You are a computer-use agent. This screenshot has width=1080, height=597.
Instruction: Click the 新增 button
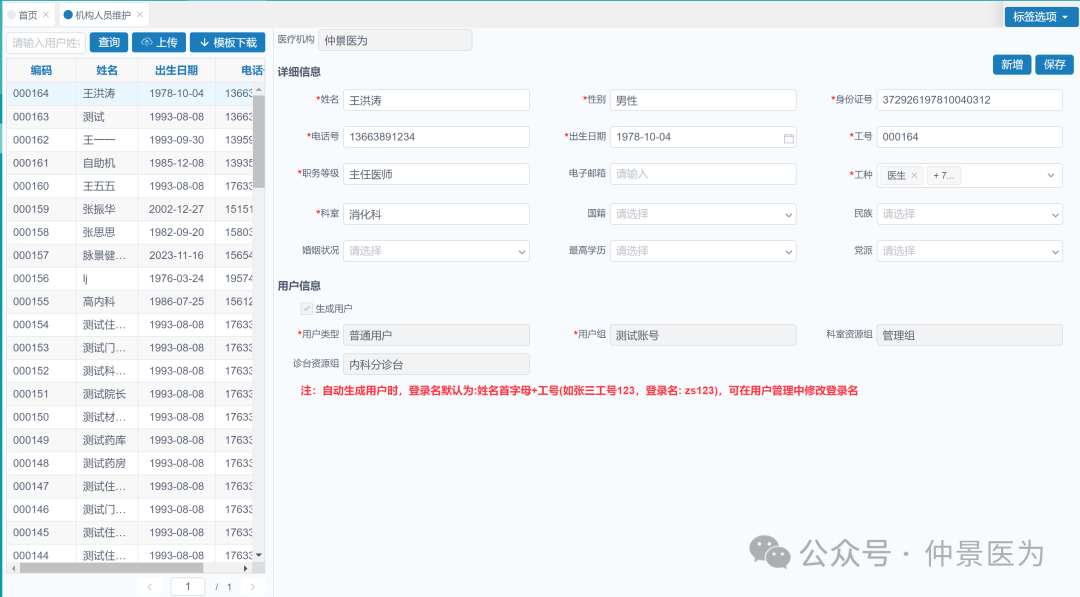[1012, 63]
